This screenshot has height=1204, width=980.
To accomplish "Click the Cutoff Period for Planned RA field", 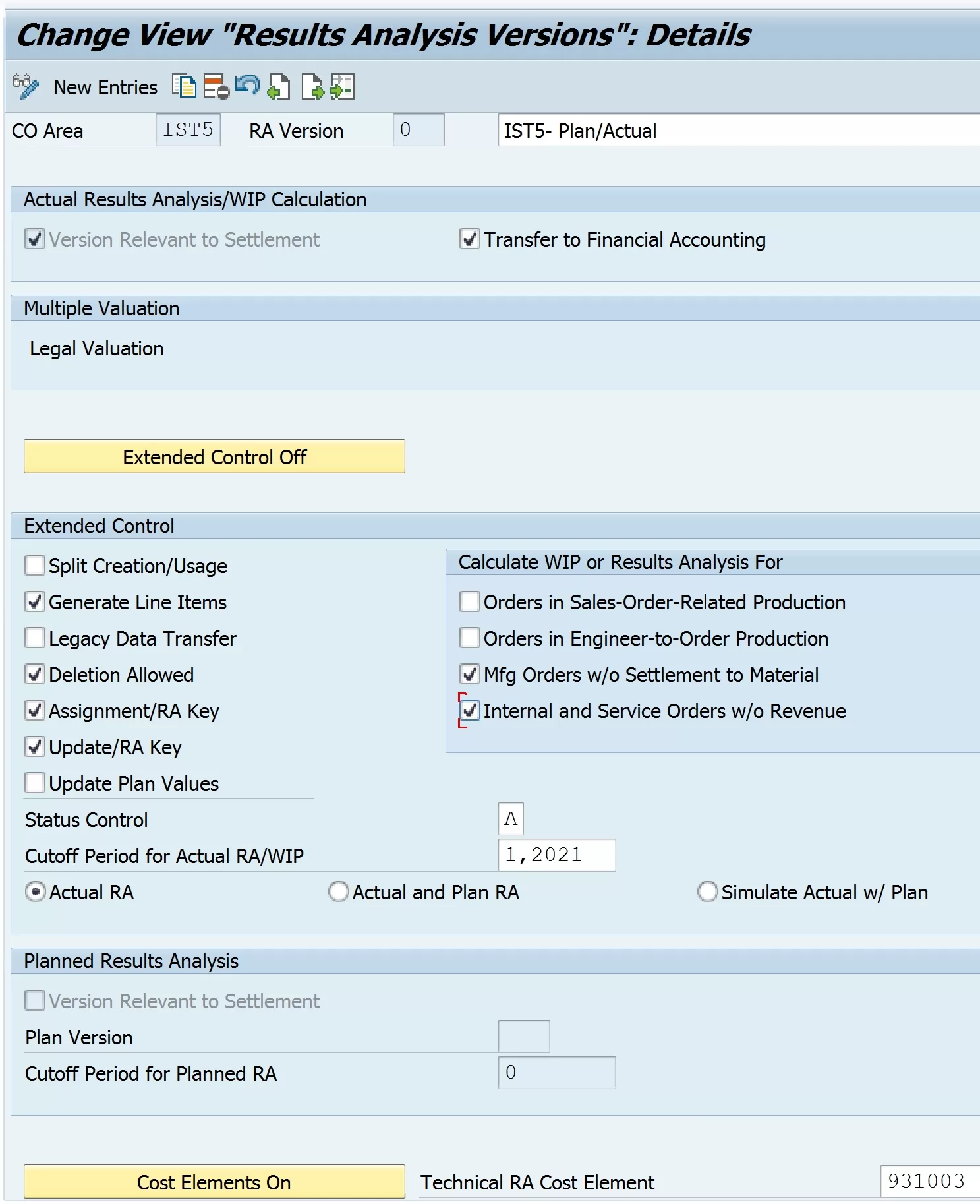I will click(557, 1073).
